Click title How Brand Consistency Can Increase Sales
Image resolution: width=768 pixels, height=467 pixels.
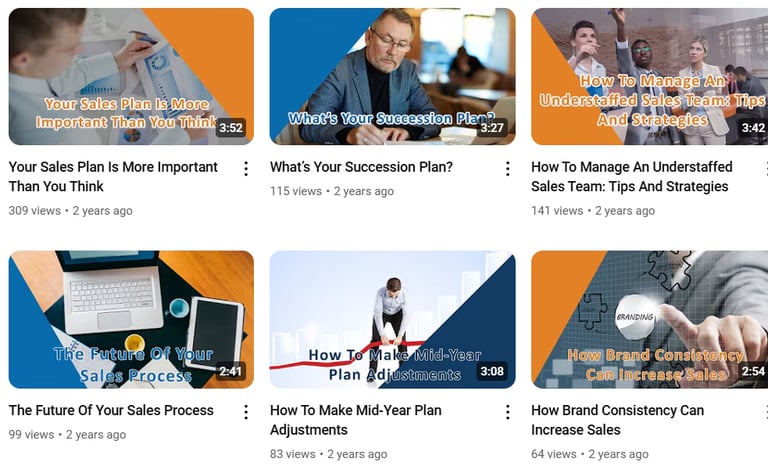618,419
